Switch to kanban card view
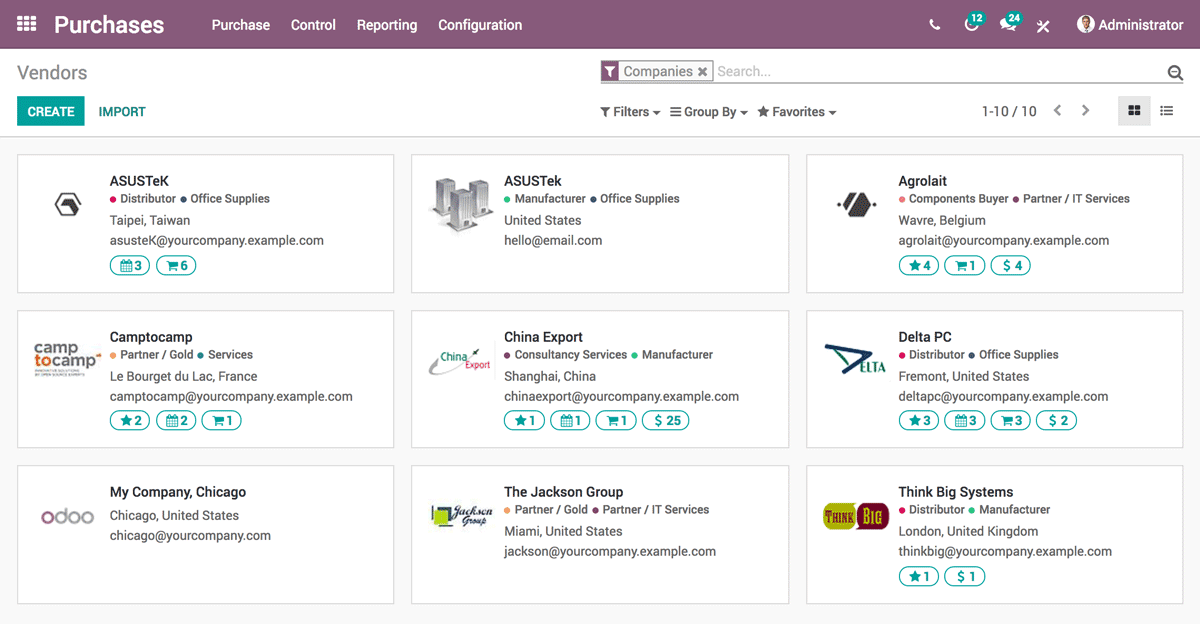This screenshot has width=1200, height=624. point(1134,111)
